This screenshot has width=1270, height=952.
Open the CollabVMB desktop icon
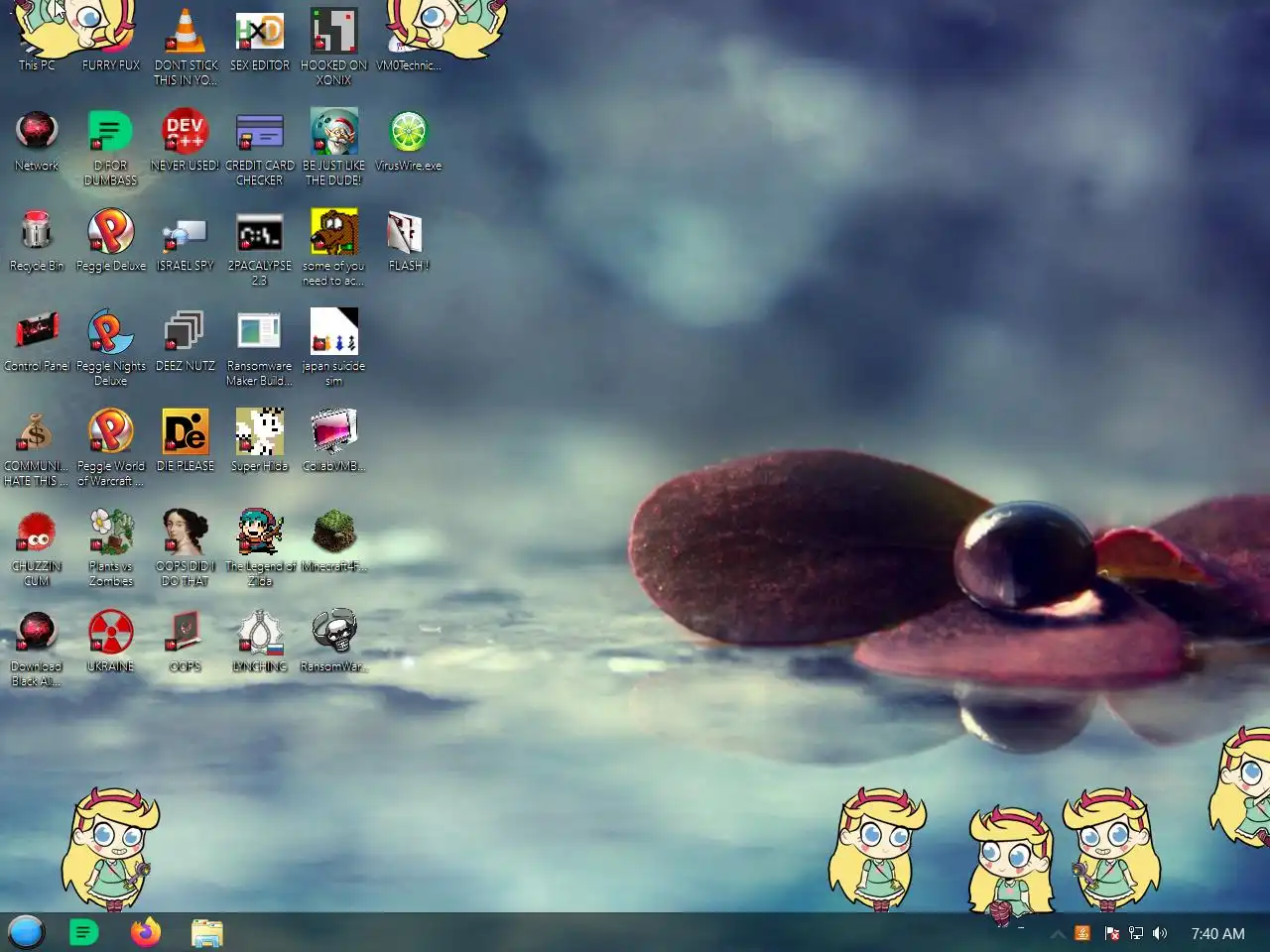tap(334, 440)
